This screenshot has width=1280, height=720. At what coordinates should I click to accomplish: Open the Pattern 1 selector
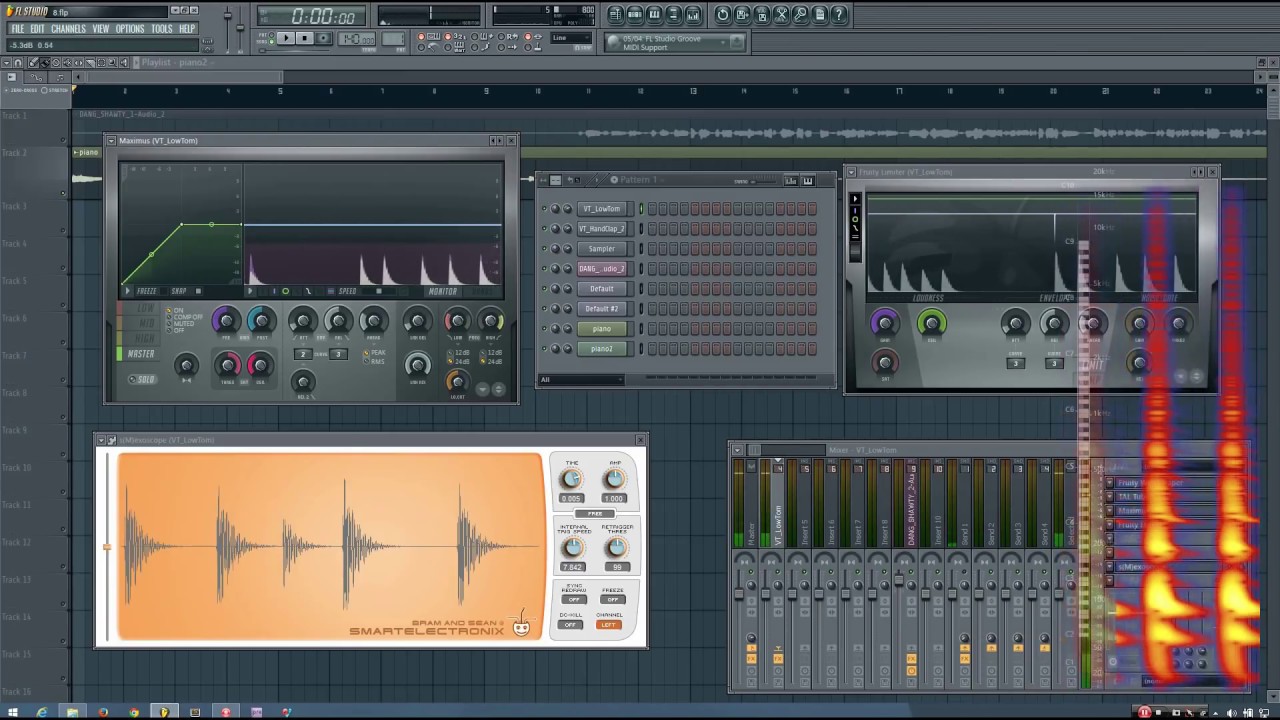[x=638, y=180]
